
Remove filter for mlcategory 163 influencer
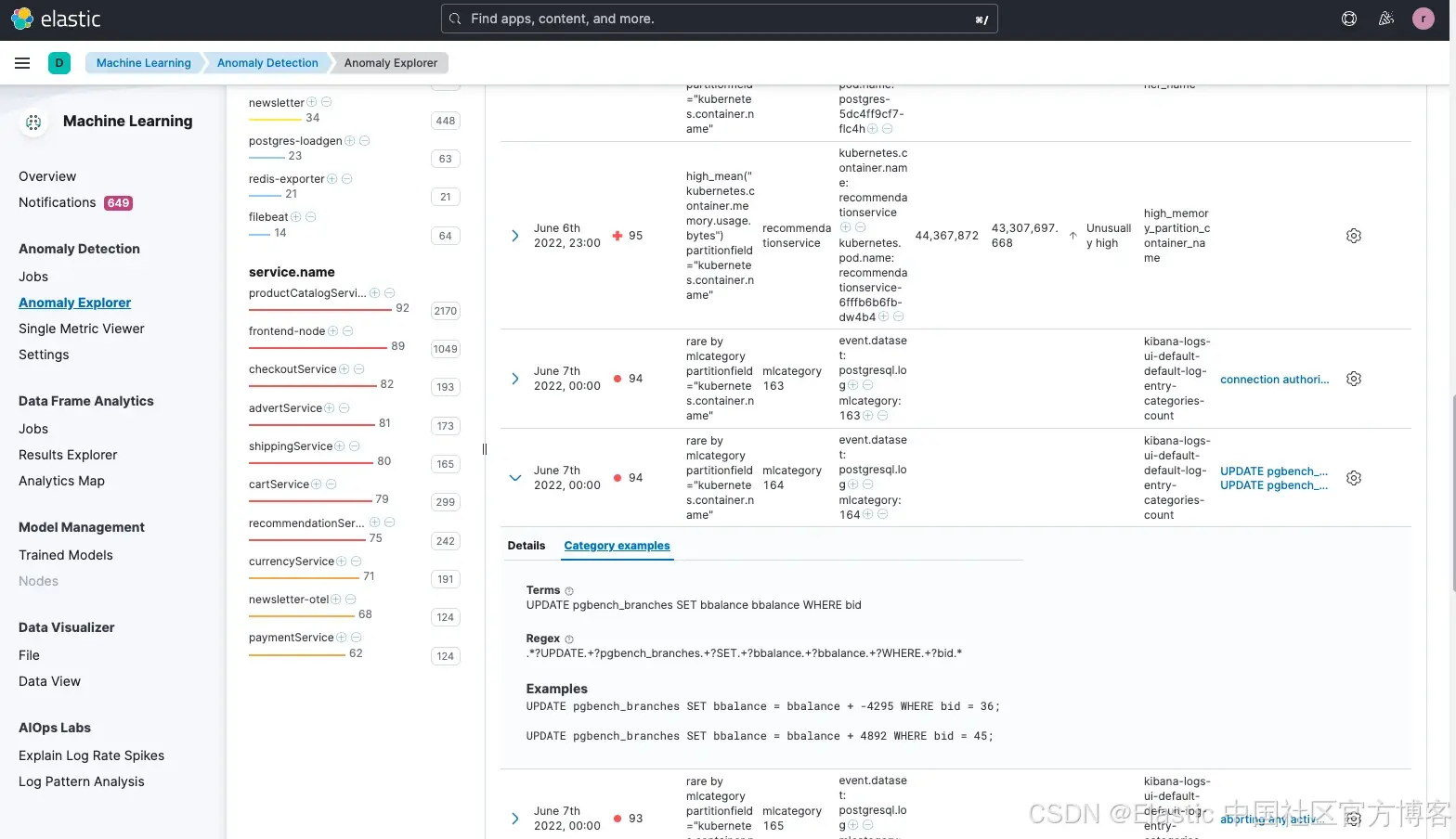883,415
